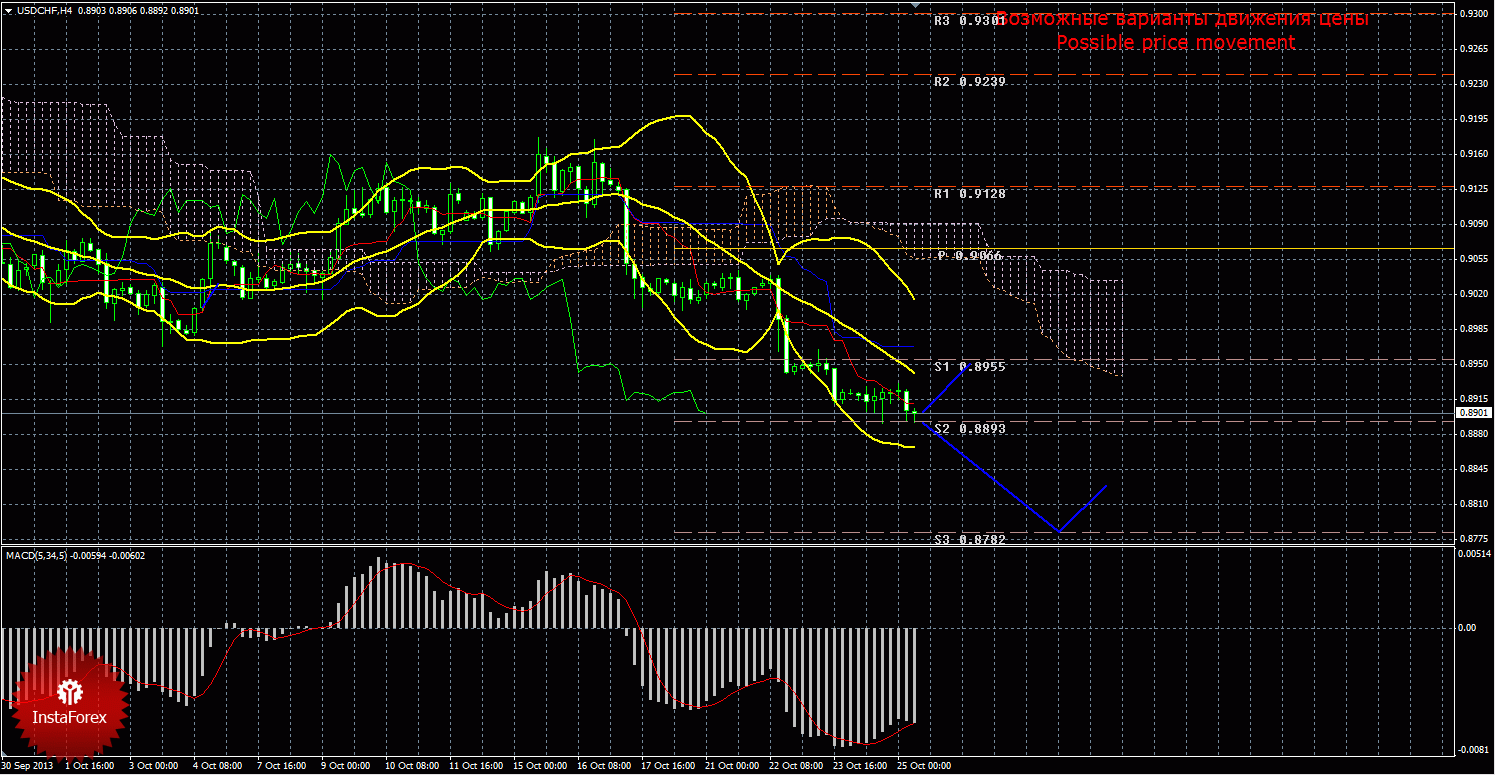Screen dimensions: 1495x775
Task: Click the R2 0.9239 resistance label
Action: pos(970,82)
